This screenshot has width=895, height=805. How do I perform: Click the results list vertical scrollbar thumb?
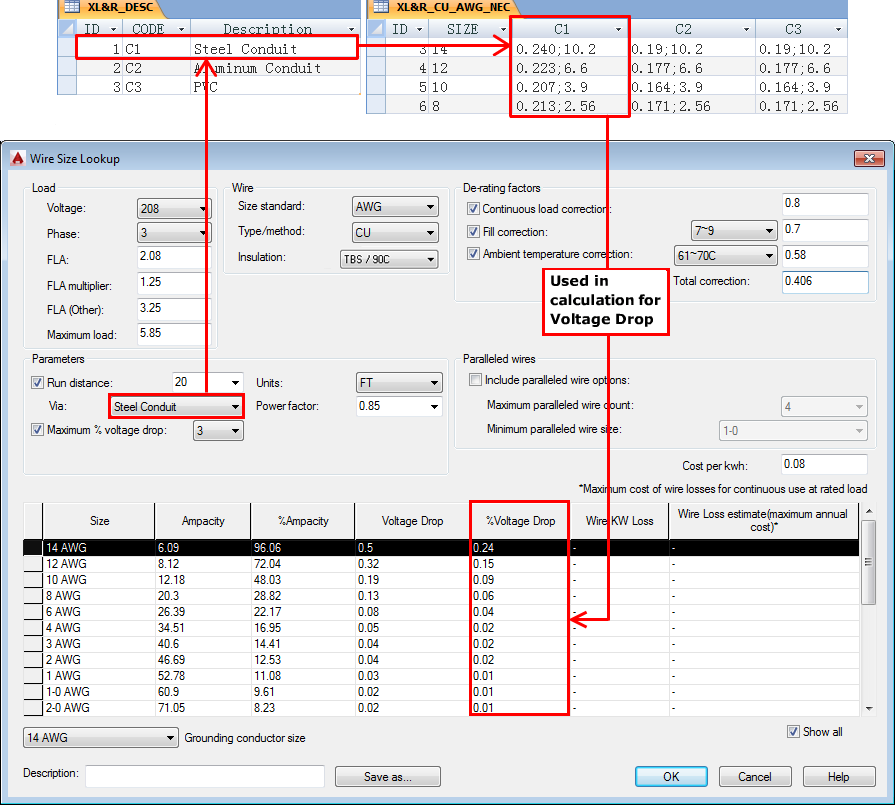click(869, 562)
